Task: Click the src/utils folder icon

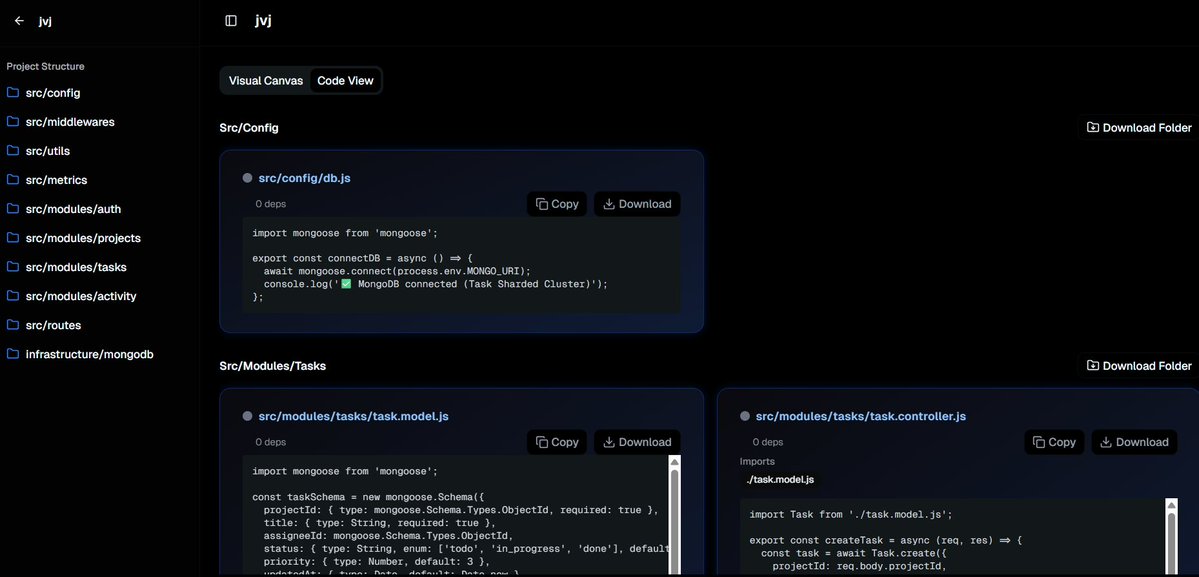Action: click(x=13, y=151)
